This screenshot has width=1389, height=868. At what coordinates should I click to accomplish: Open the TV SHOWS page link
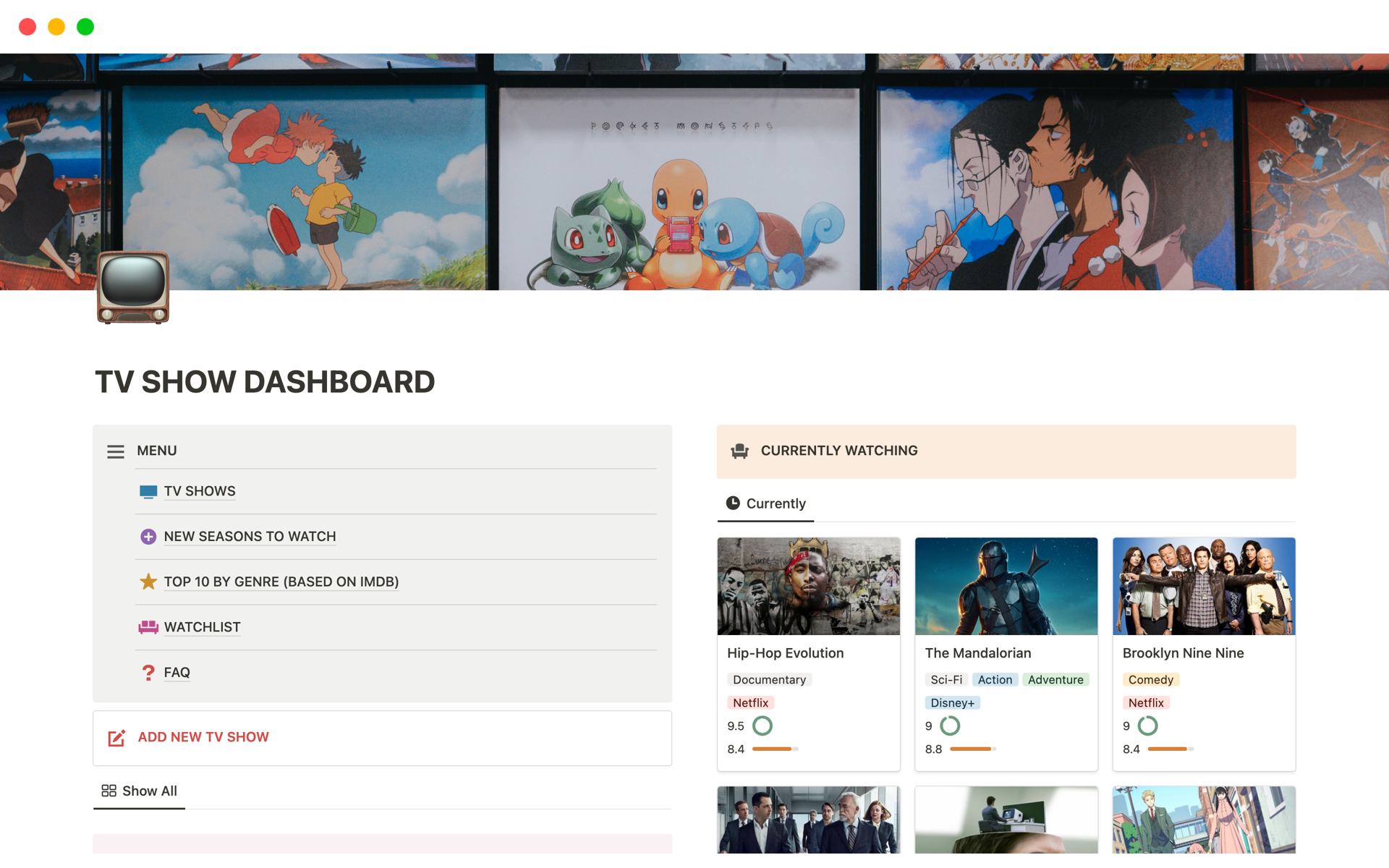point(200,491)
